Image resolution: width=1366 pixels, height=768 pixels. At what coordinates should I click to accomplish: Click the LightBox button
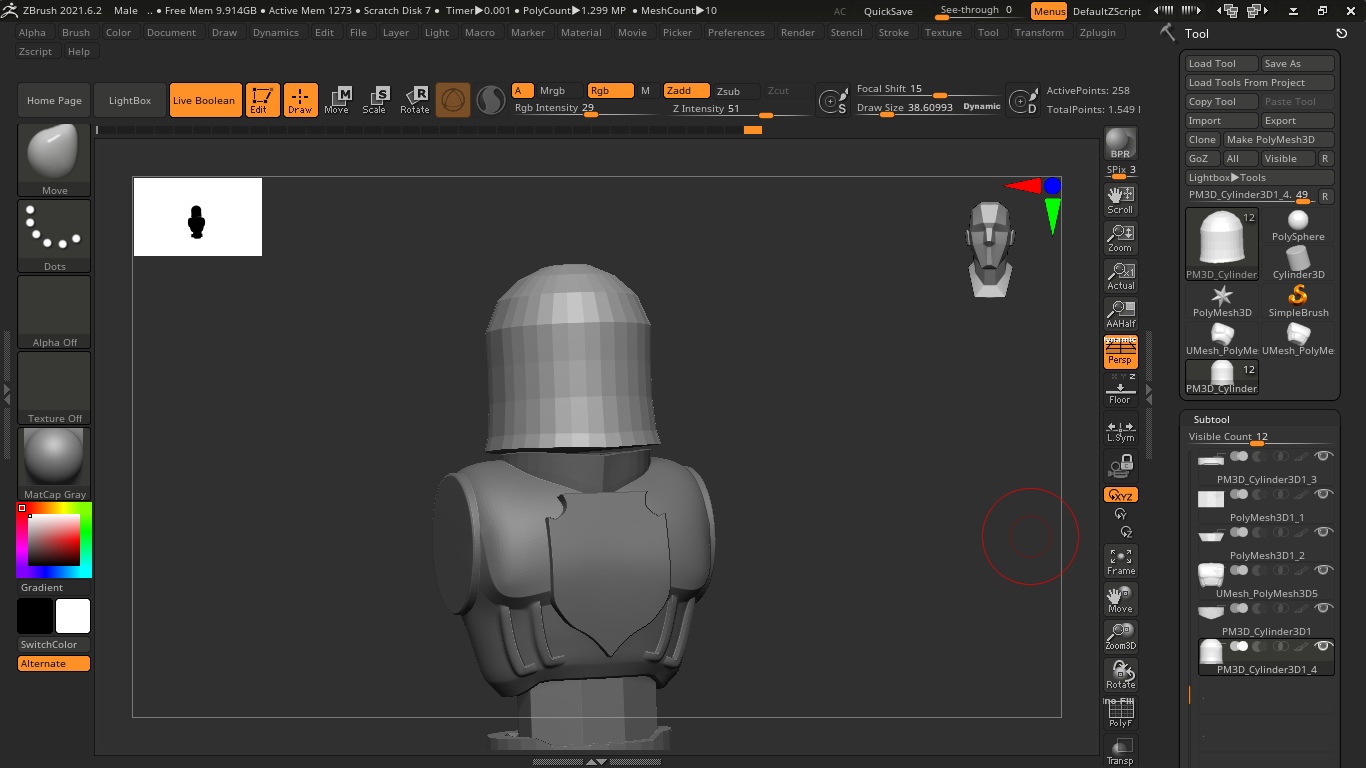(x=130, y=100)
